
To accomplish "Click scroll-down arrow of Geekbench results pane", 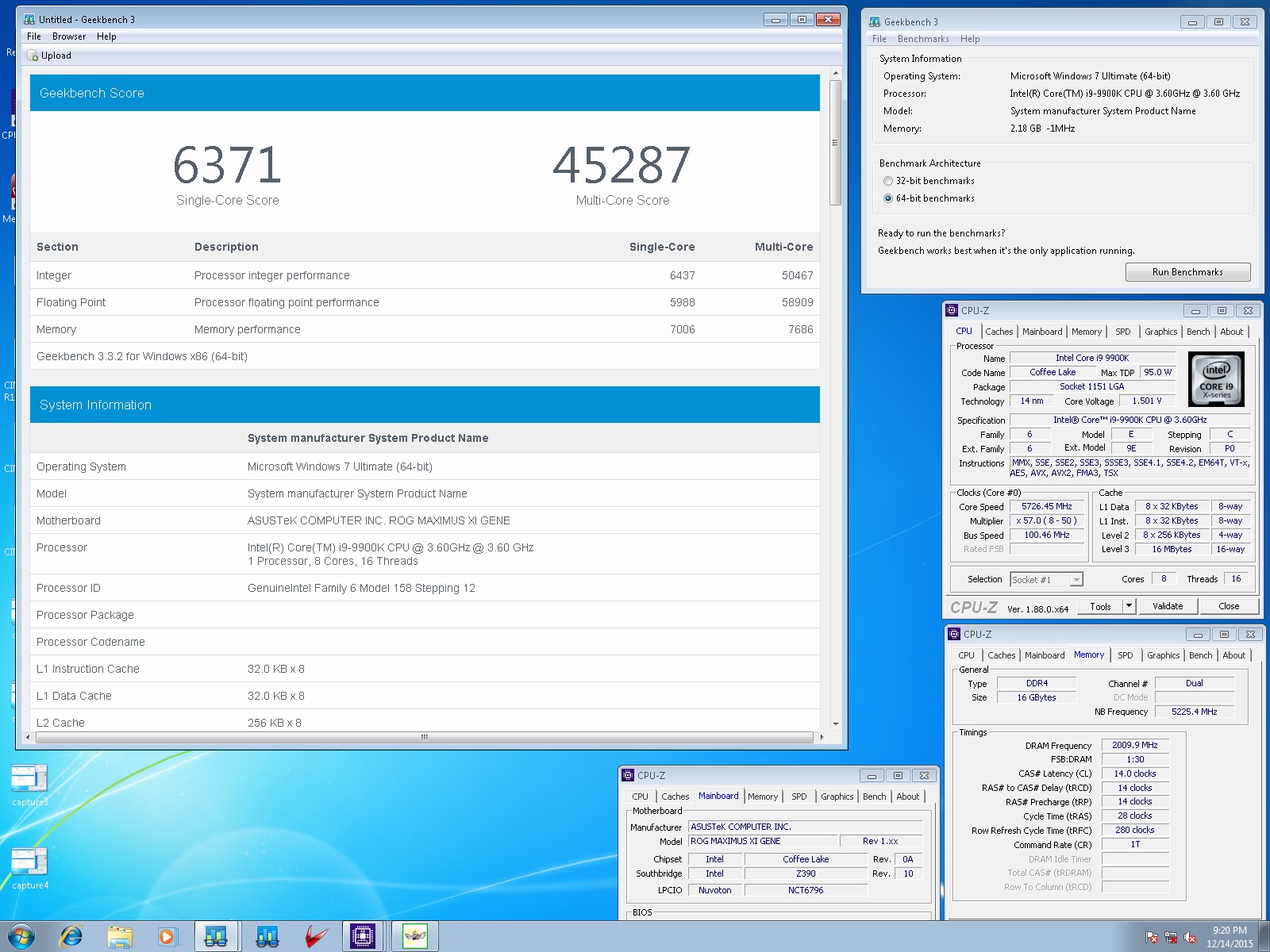I will click(835, 724).
